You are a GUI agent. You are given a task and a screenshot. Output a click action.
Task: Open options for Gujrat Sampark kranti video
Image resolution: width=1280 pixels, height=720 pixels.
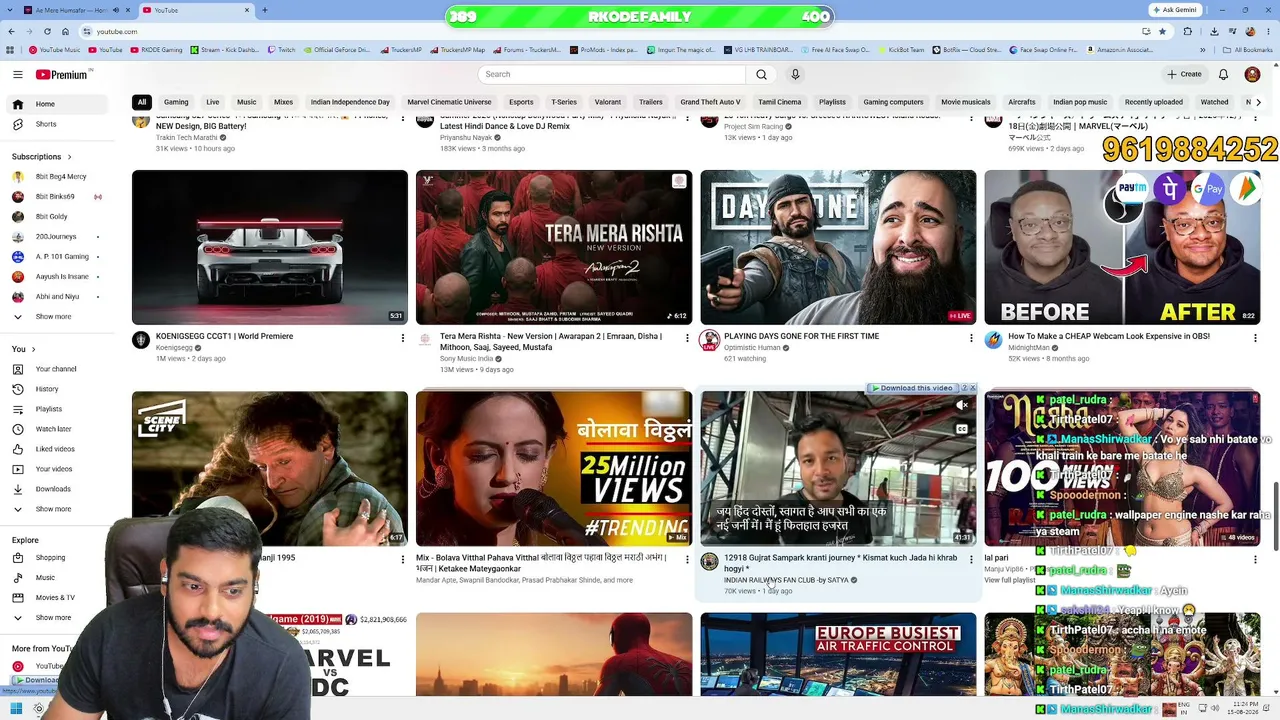[971, 560]
